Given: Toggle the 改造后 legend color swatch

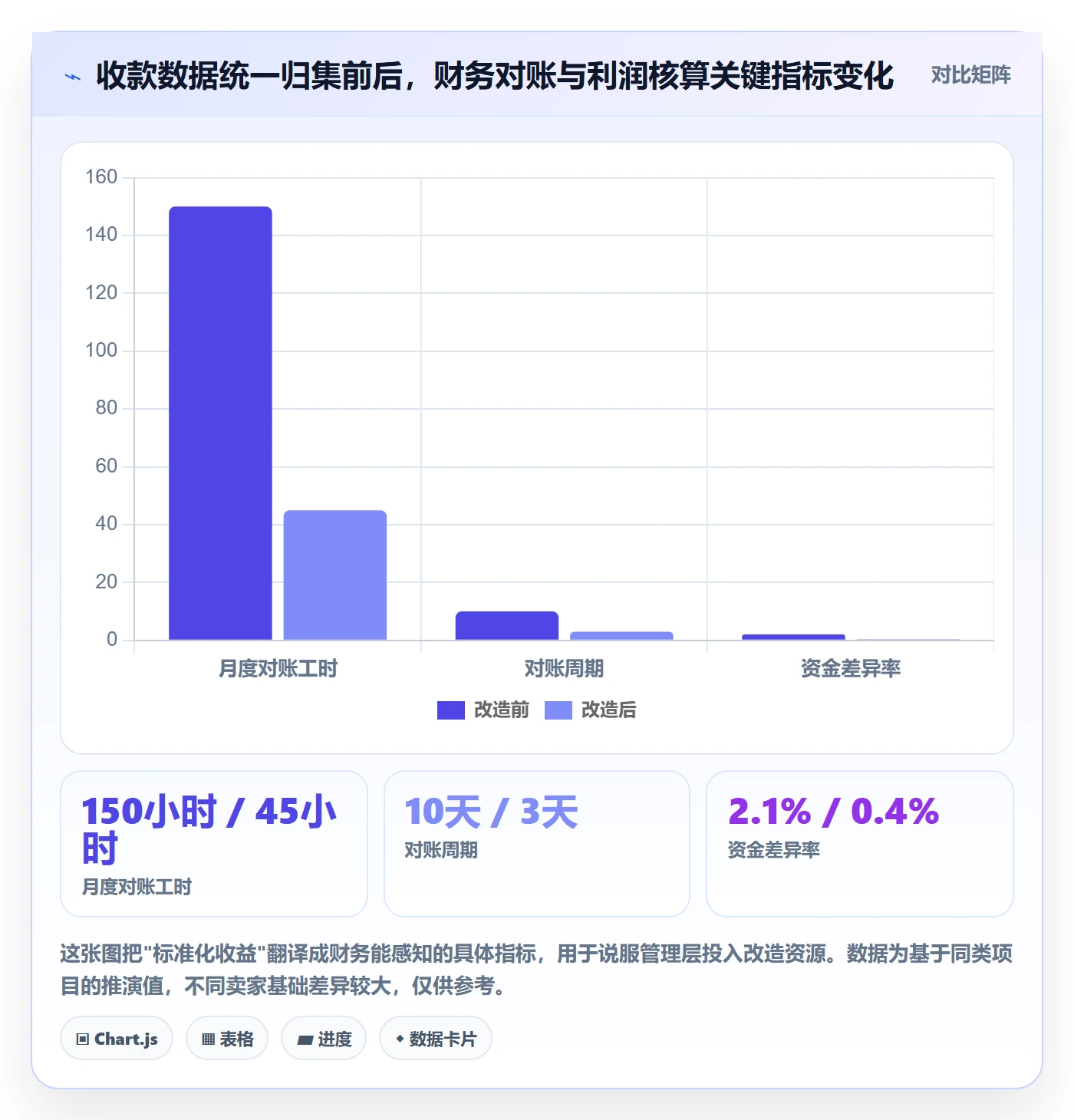Looking at the screenshot, I should [x=558, y=710].
